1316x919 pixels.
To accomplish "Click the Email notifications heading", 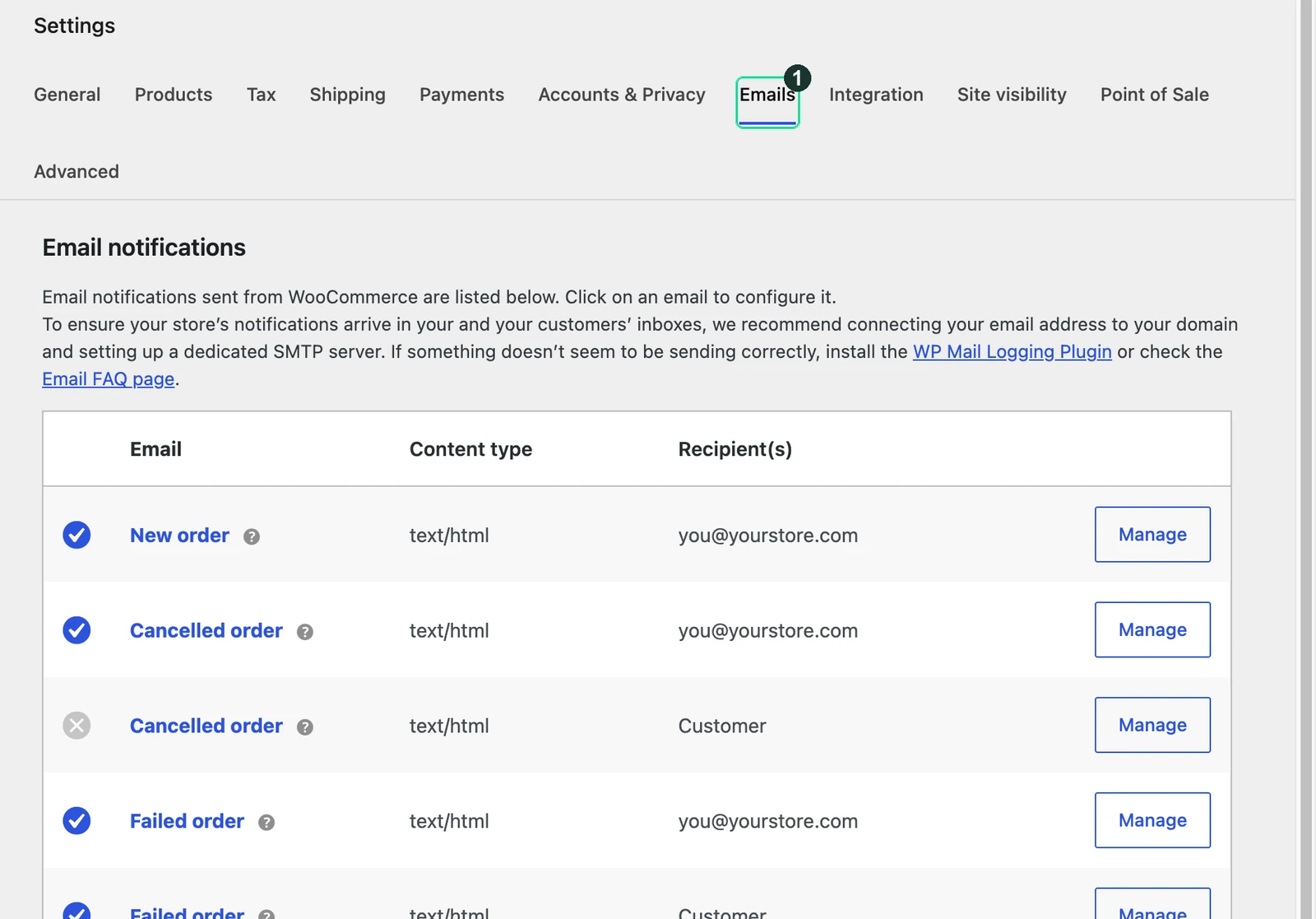I will [144, 248].
